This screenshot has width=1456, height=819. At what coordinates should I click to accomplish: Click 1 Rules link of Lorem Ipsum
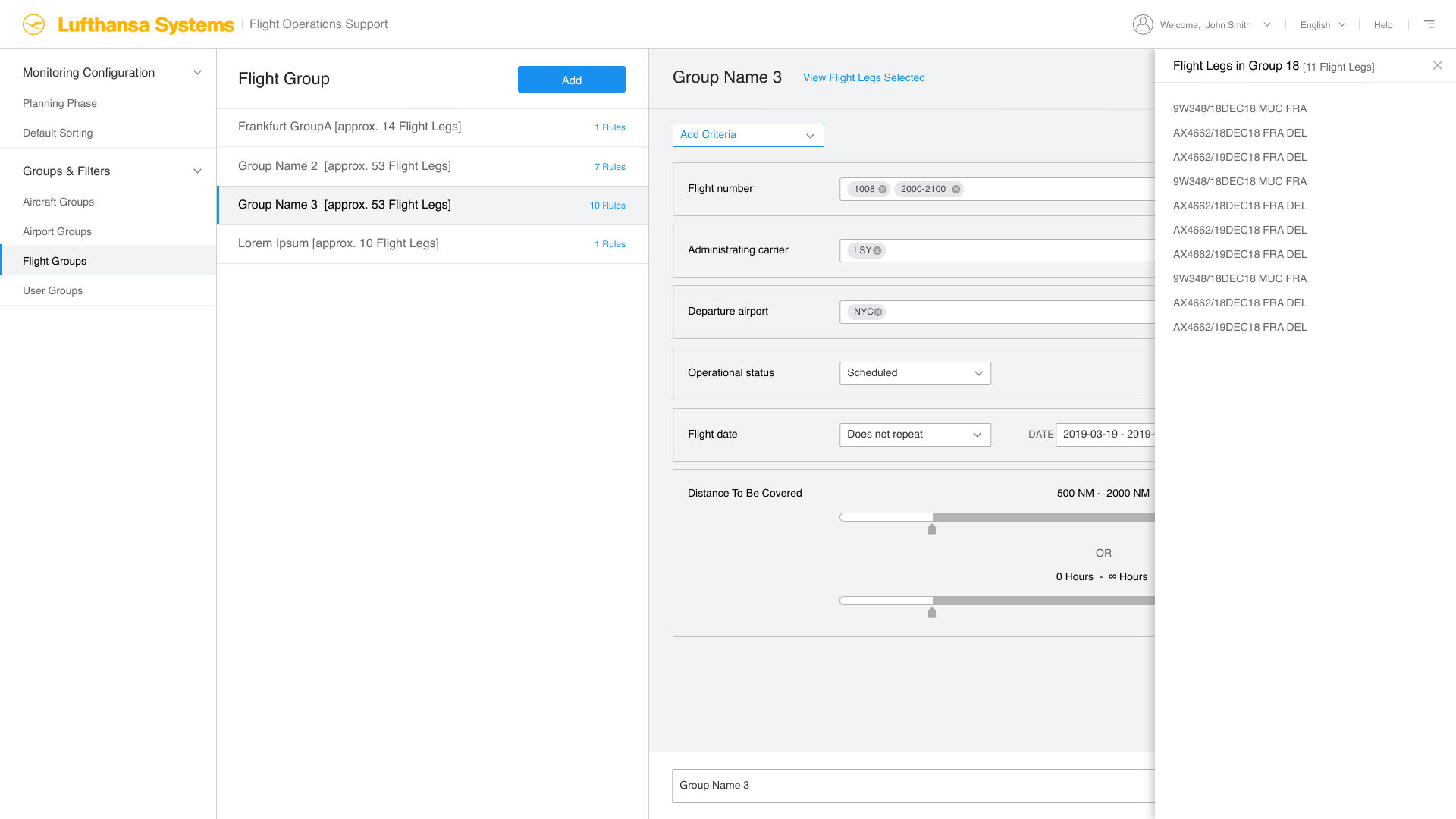[x=610, y=244]
